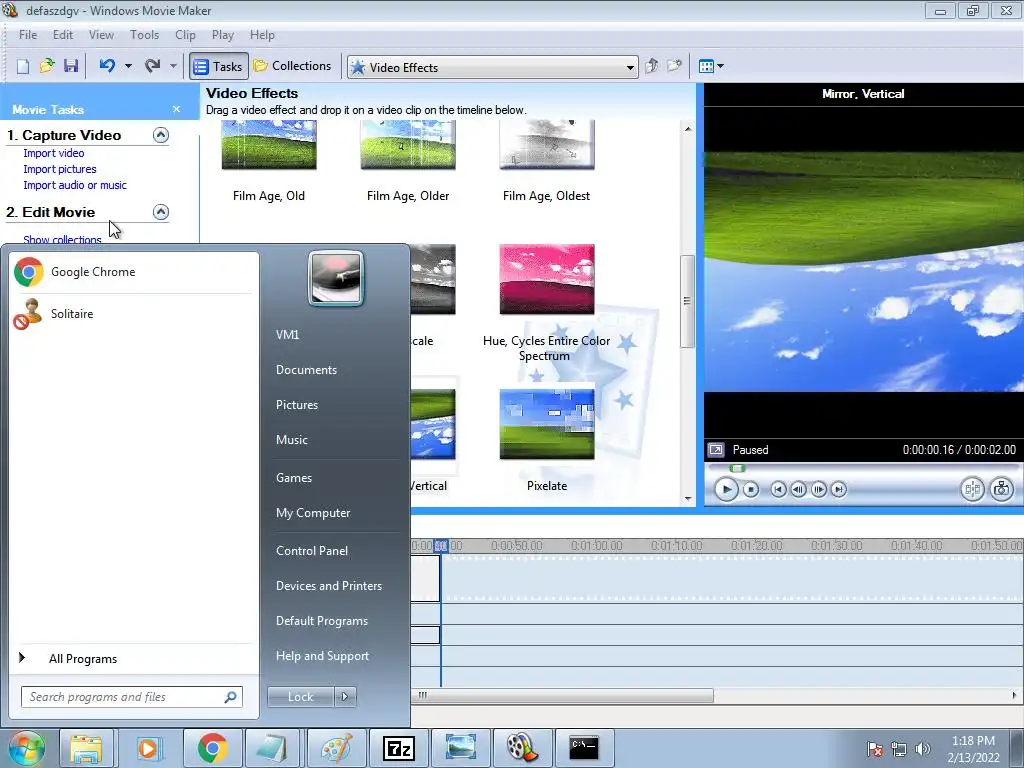This screenshot has width=1024, height=768.
Task: Click the Undo arrow icon
Action: [x=107, y=66]
